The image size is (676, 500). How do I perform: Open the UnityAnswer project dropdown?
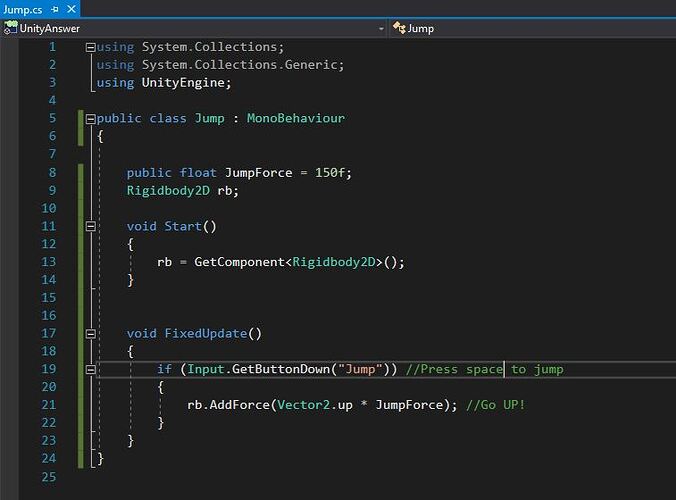(381, 29)
